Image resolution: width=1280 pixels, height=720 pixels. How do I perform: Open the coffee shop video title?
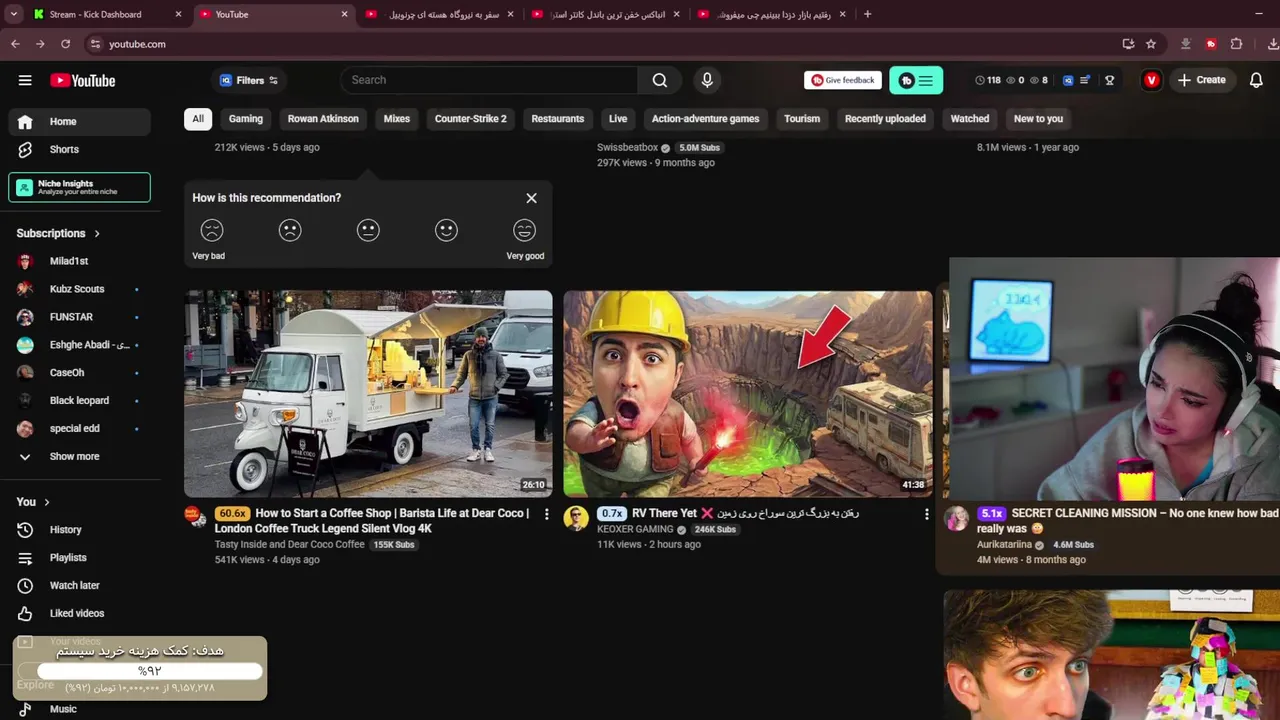(x=372, y=520)
